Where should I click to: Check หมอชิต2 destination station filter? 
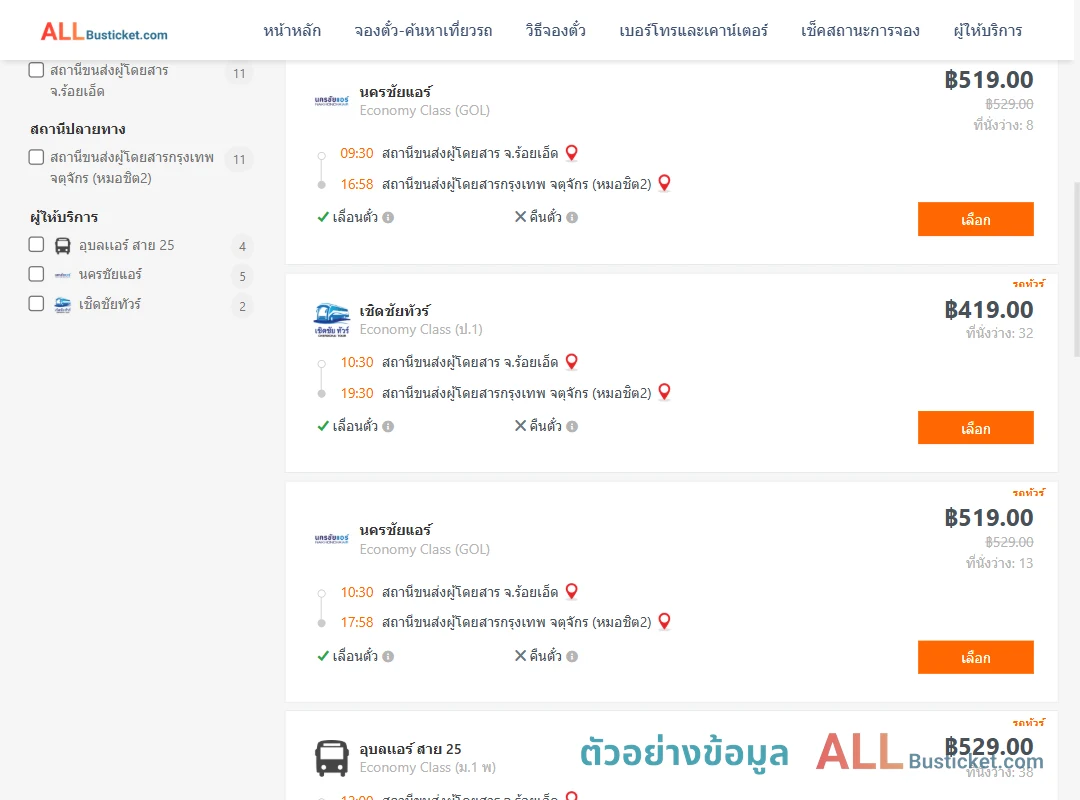pos(37,157)
